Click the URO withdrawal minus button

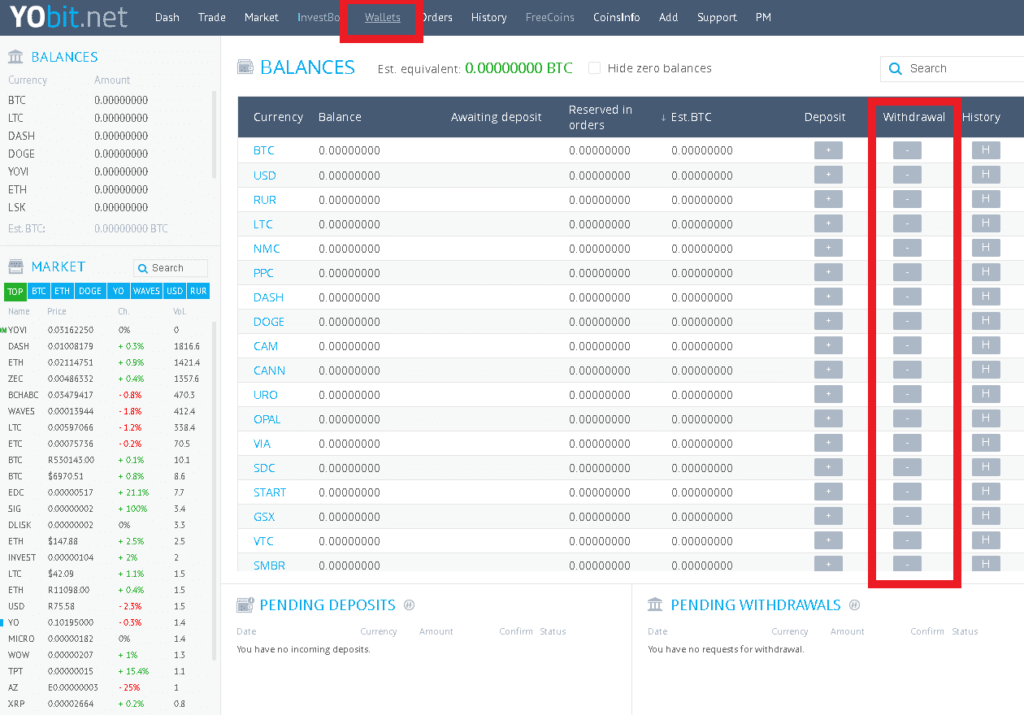907,394
